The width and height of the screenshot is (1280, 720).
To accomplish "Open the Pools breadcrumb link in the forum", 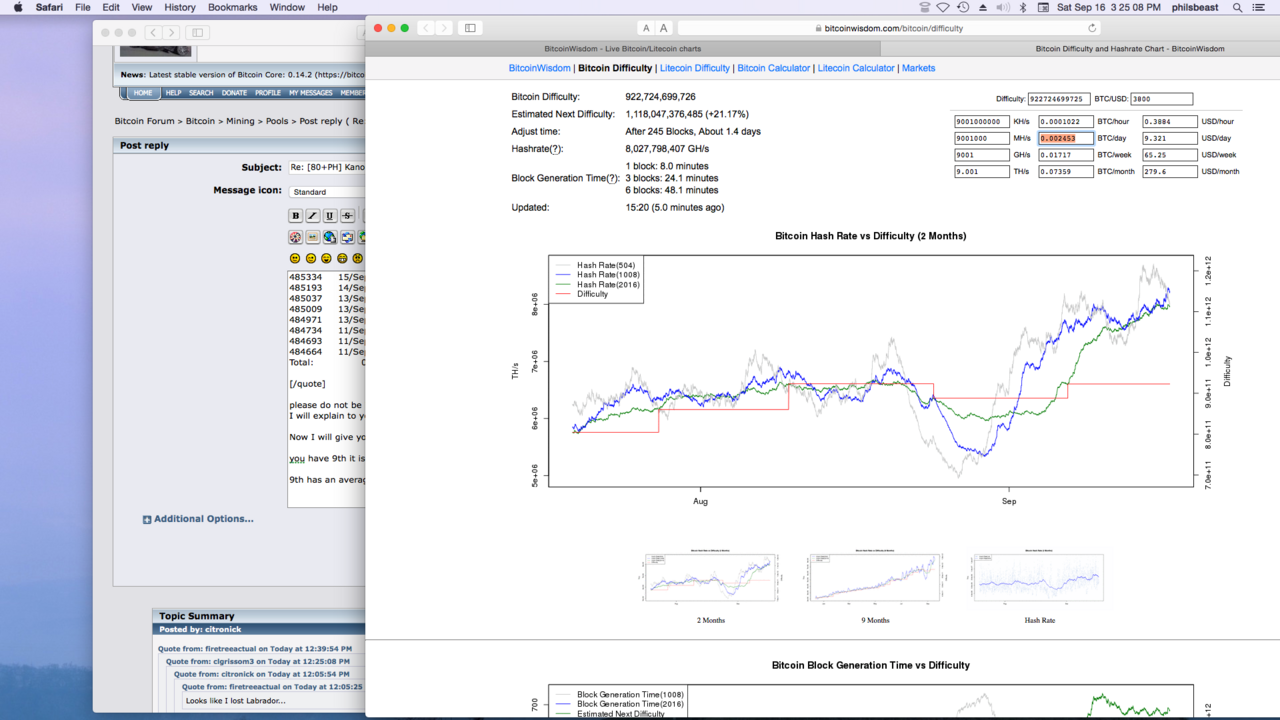I will [277, 121].
